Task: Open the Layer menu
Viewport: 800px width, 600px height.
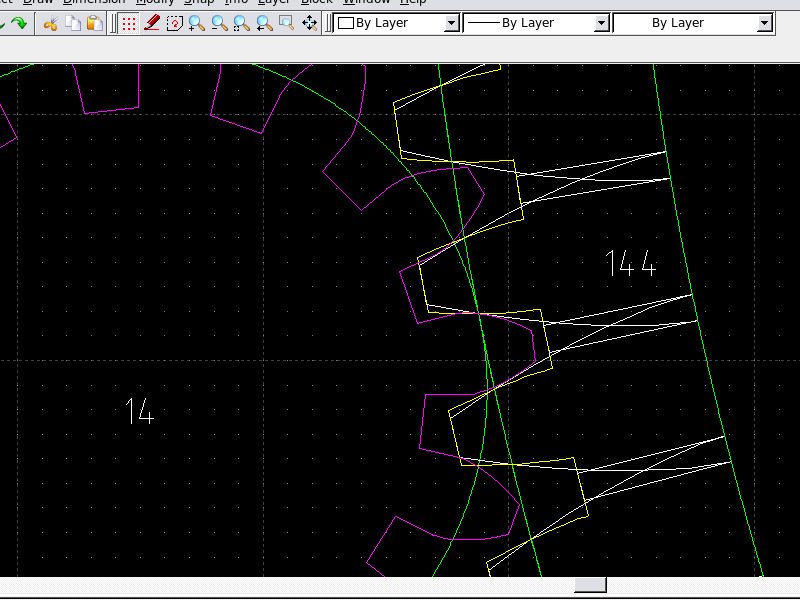Action: coord(274,2)
